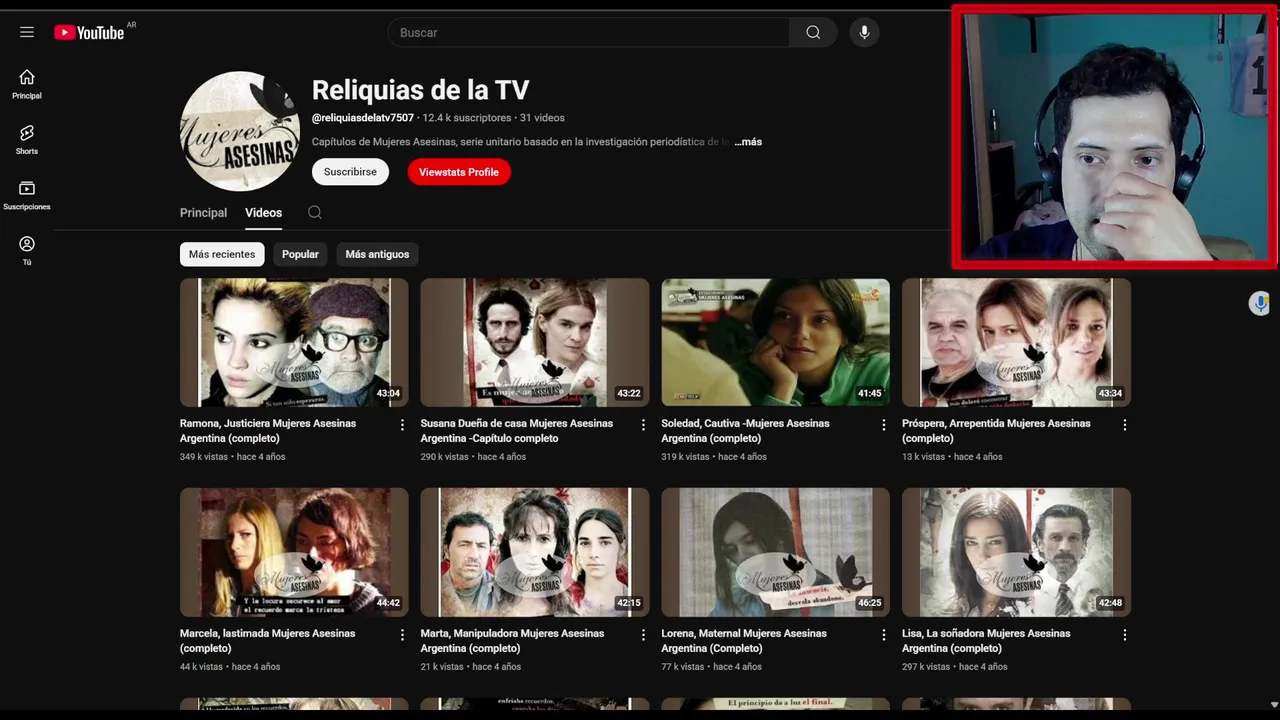
Task: Open options menu for Lorena, Maternal video
Action: tap(884, 635)
